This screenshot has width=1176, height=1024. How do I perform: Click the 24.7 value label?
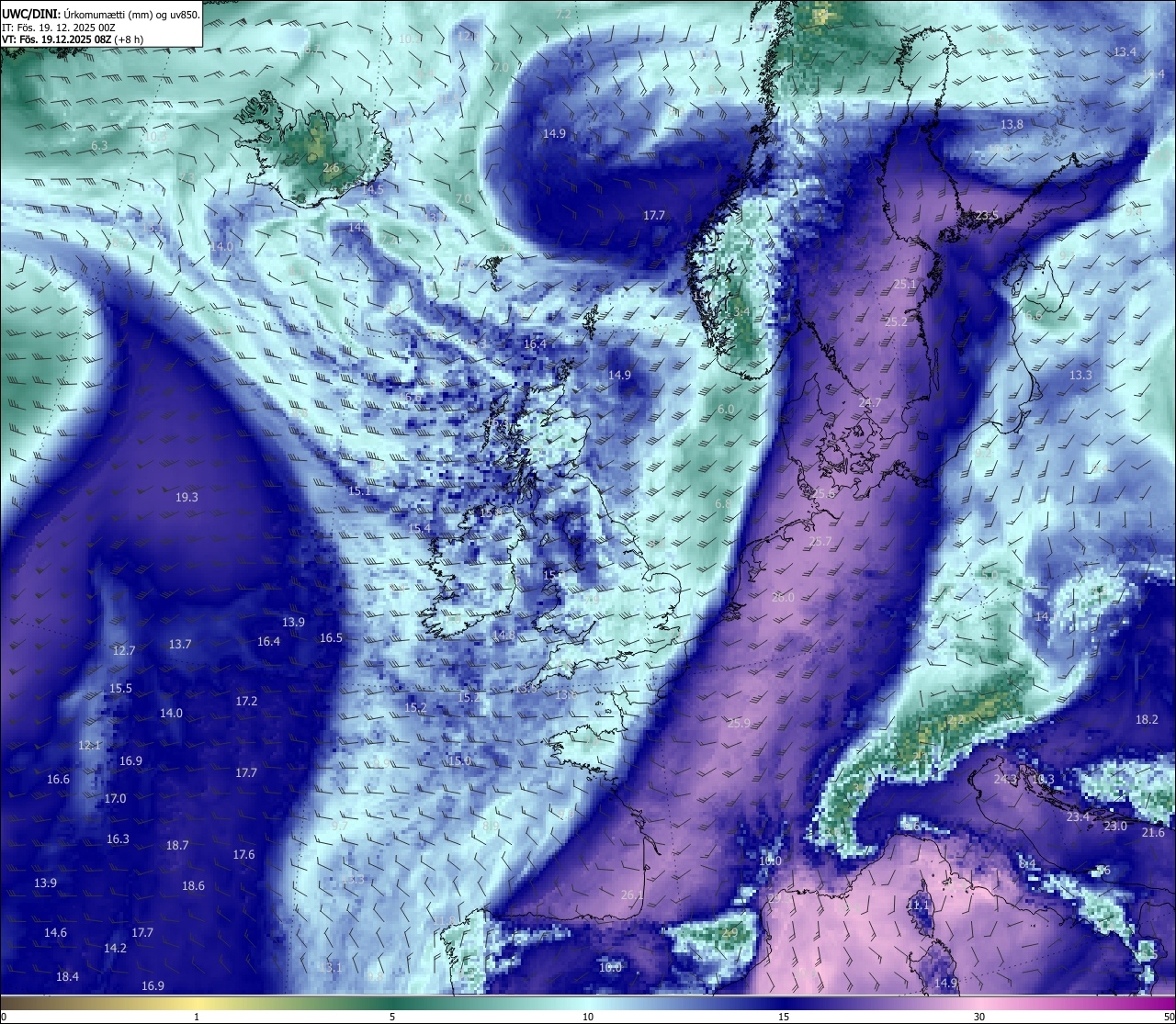point(870,402)
